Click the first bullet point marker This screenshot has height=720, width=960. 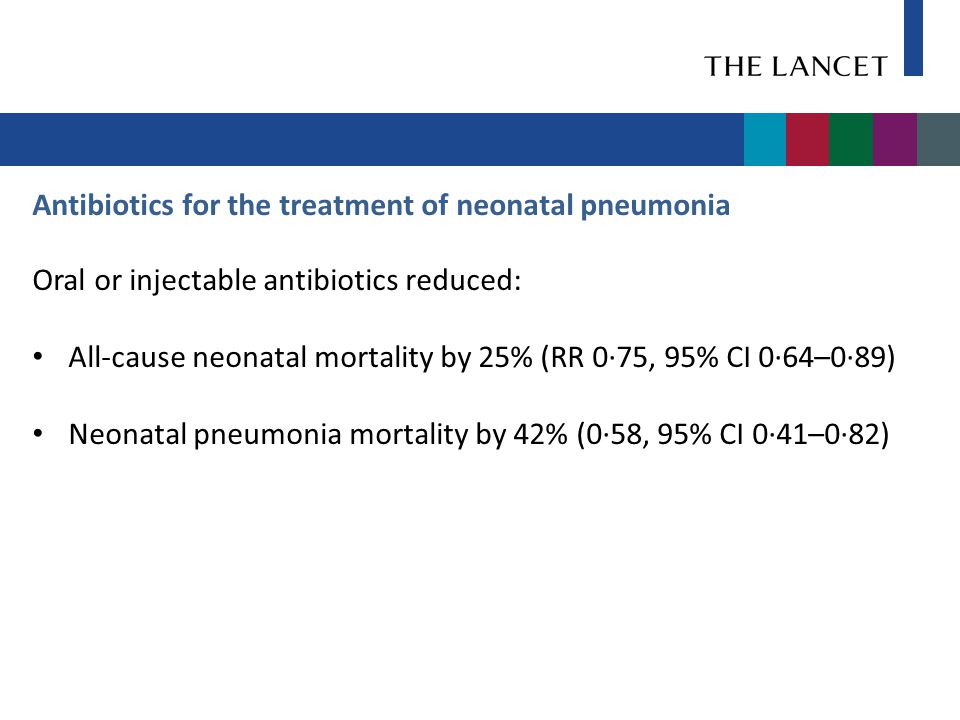(x=38, y=356)
